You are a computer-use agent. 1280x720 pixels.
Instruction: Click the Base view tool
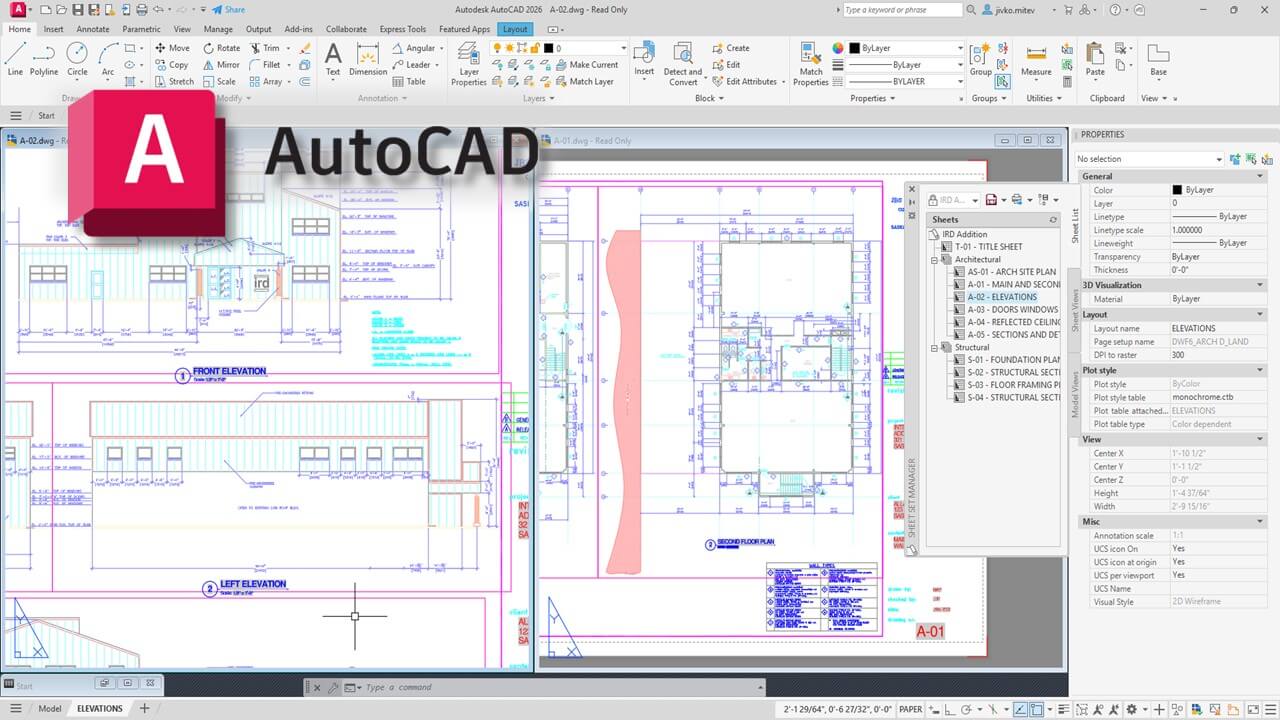(1158, 58)
